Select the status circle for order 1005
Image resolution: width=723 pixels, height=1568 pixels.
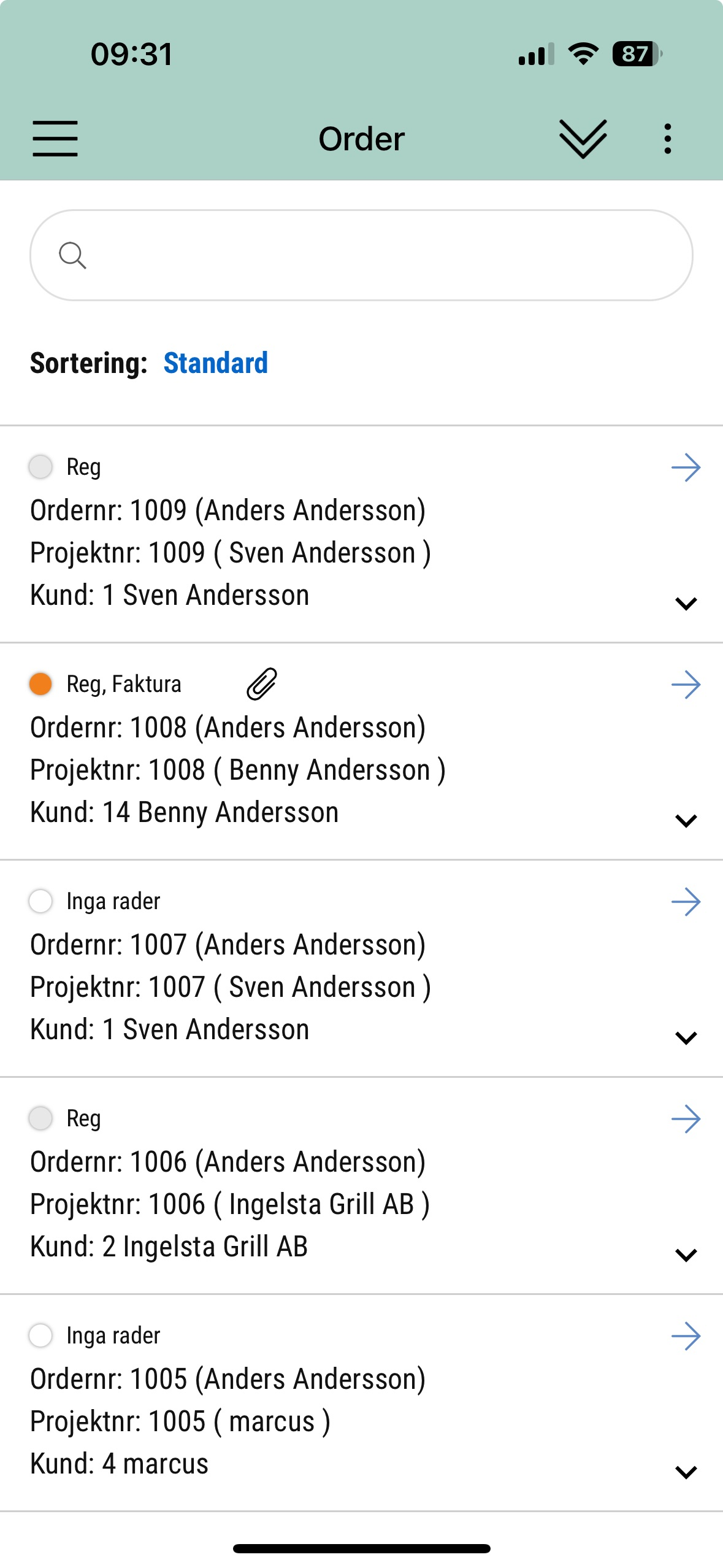click(x=41, y=1335)
